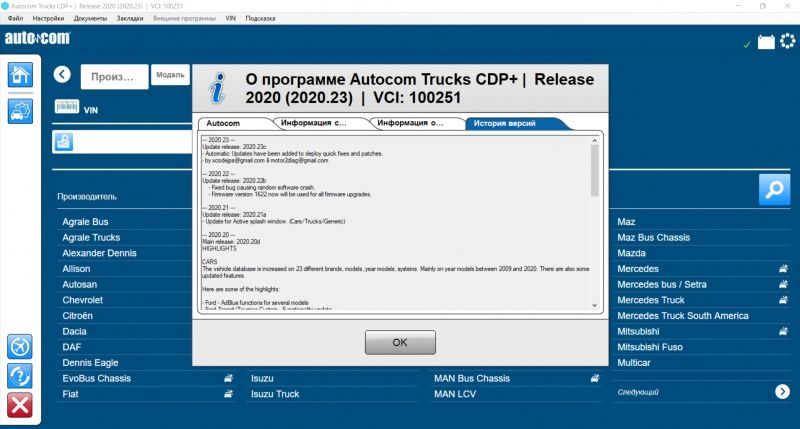Click the car icon next to Mercedes bus / Setra
Screen dimensions: 800x429
783,284
